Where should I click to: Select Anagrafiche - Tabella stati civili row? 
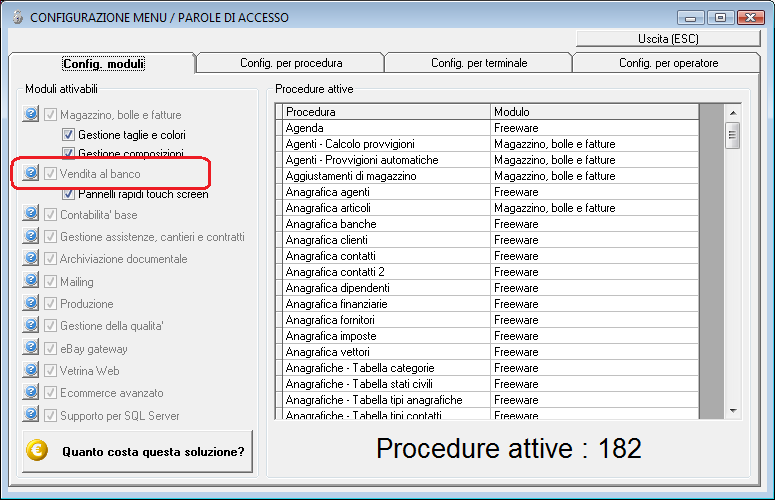coord(487,383)
